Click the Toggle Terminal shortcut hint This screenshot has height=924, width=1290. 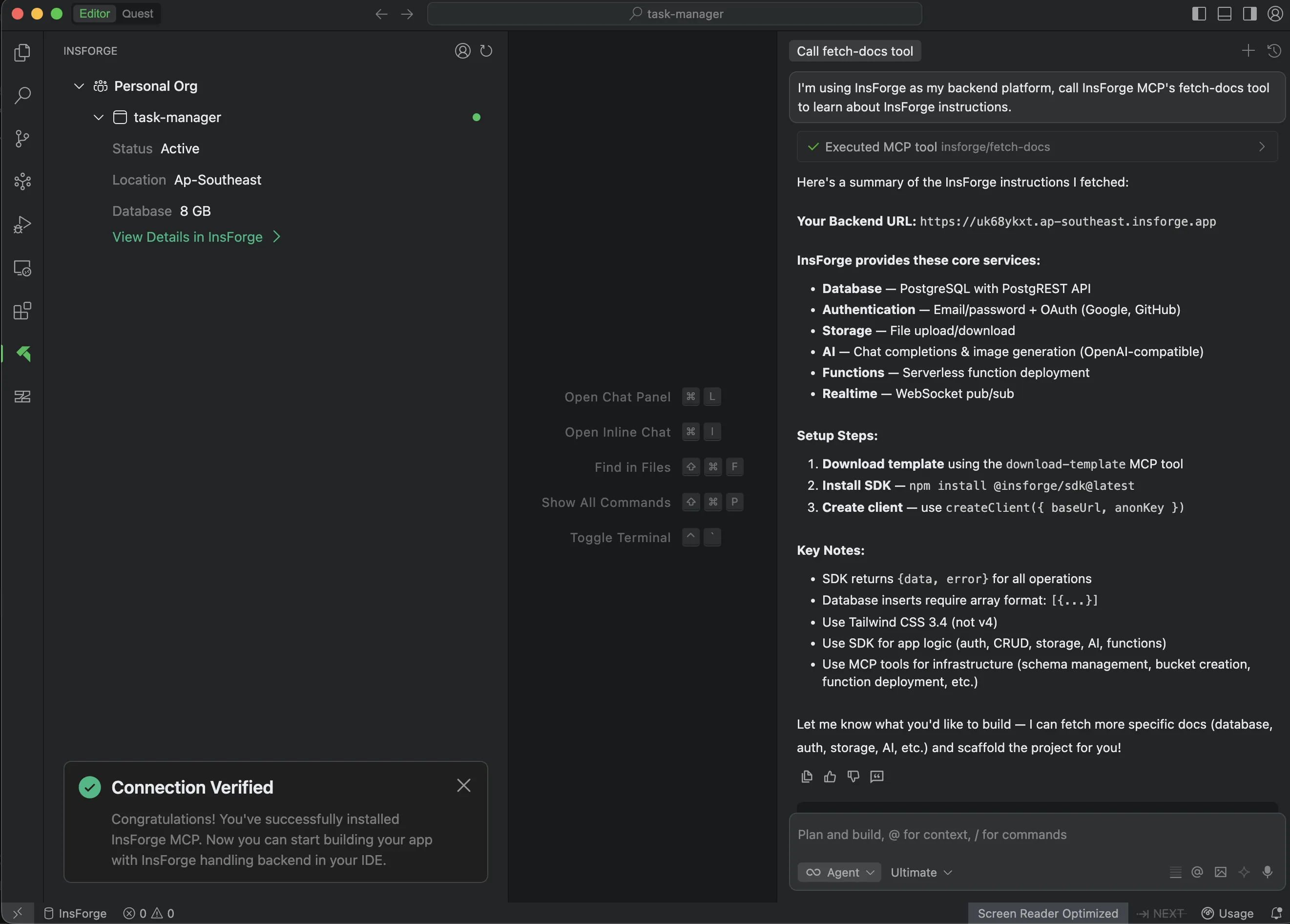pos(645,537)
